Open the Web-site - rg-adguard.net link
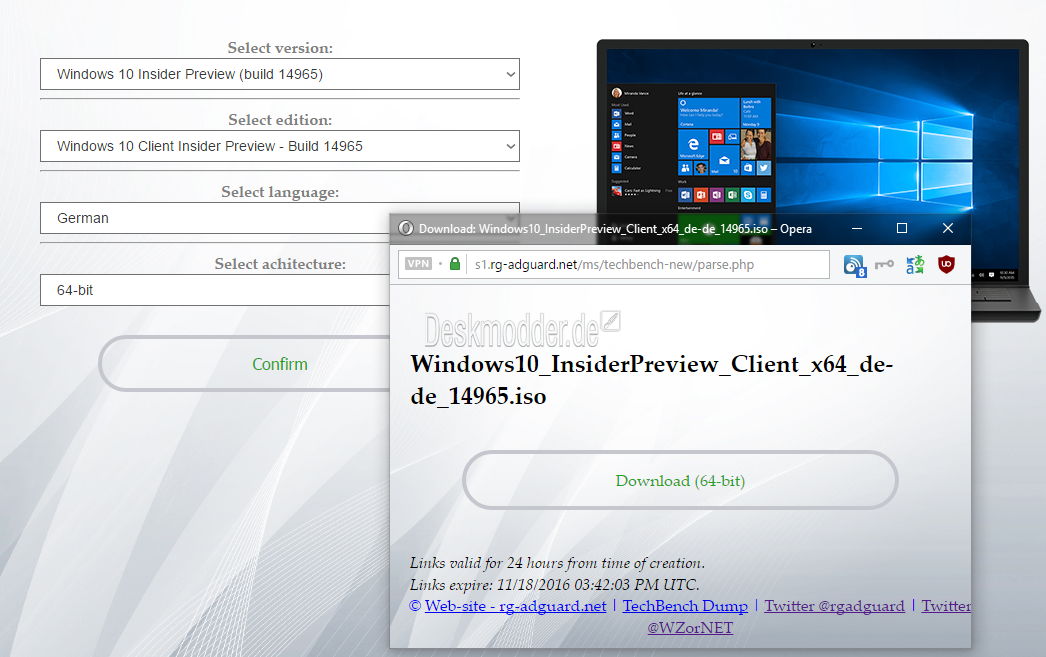 pos(515,606)
